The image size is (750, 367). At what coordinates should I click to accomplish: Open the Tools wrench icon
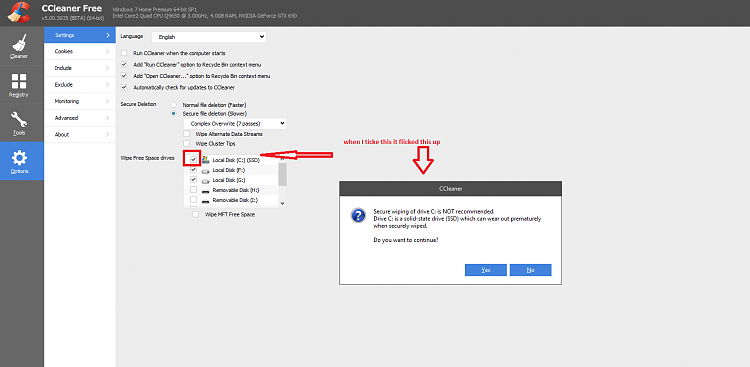(x=19, y=120)
